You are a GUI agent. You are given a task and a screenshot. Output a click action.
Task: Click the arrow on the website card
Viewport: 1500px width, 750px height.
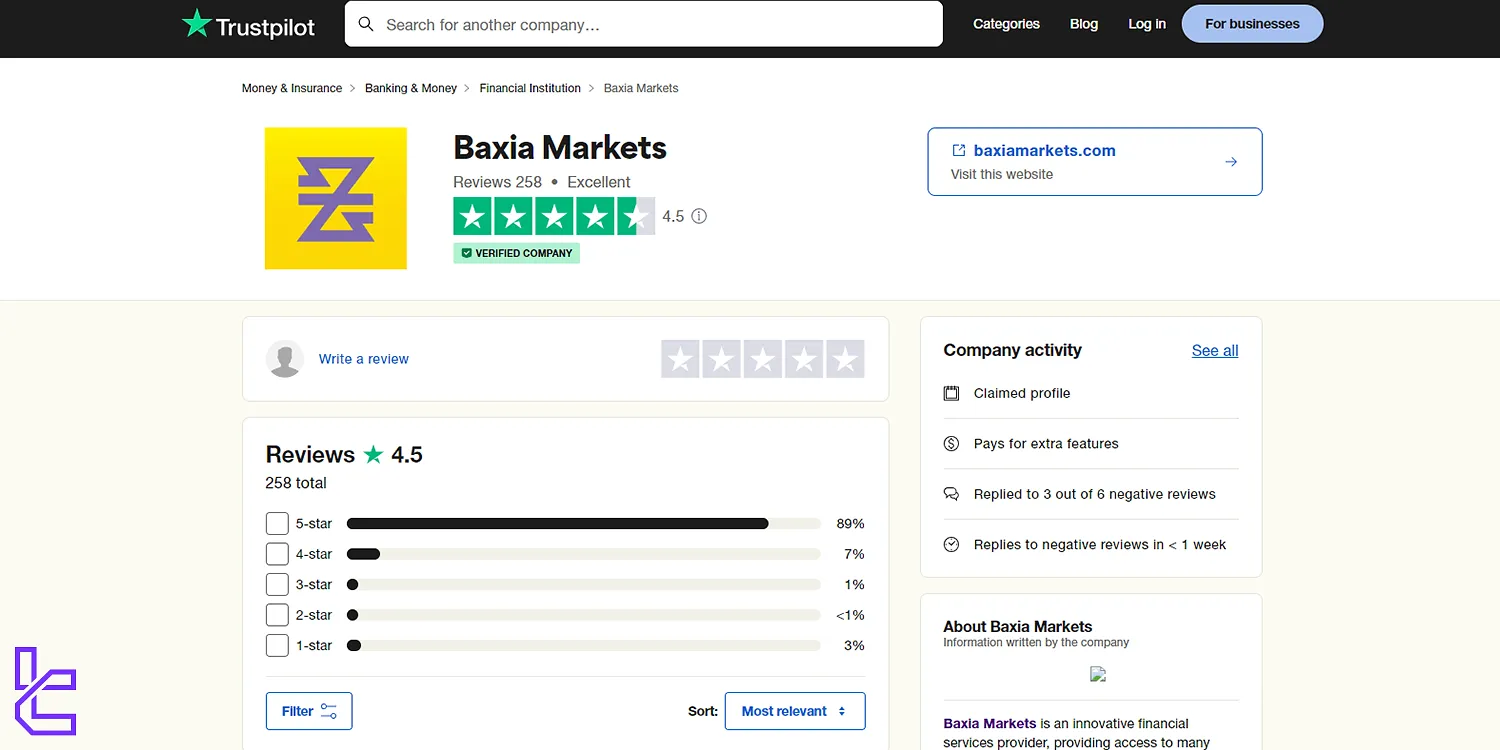point(1231,161)
